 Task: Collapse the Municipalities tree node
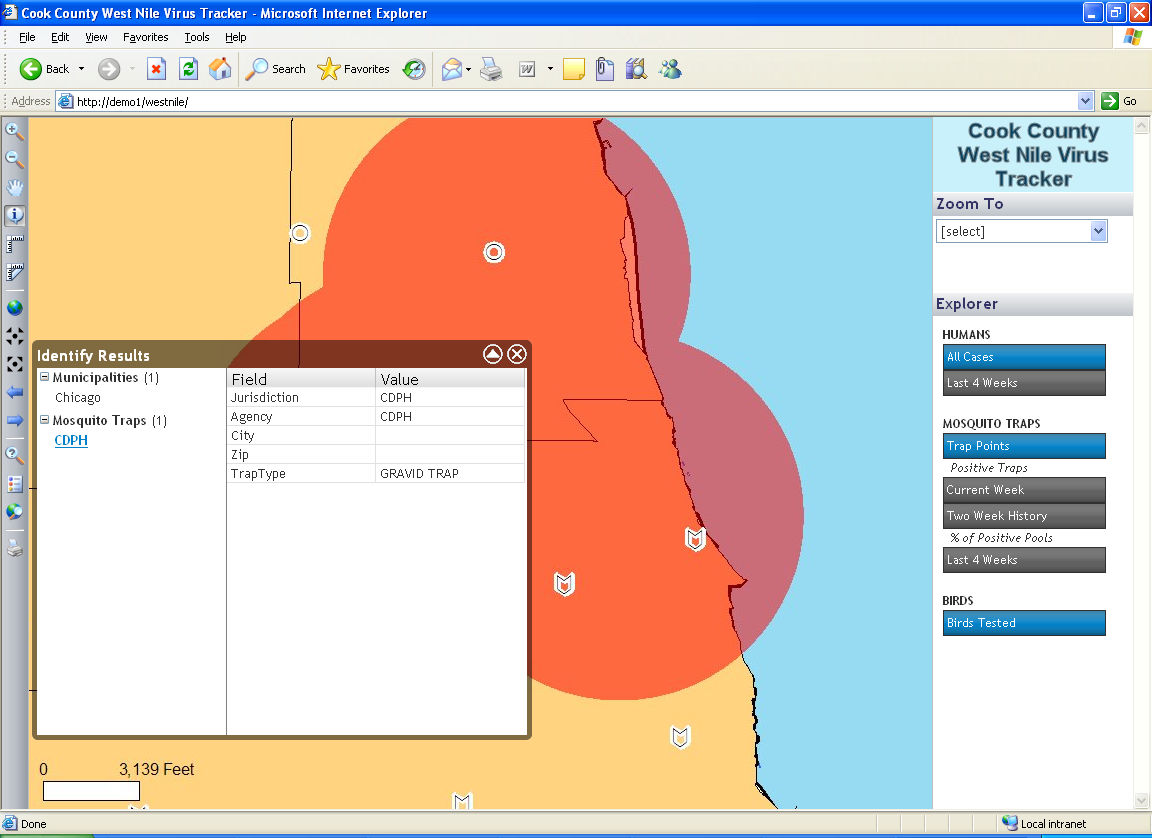[45, 377]
